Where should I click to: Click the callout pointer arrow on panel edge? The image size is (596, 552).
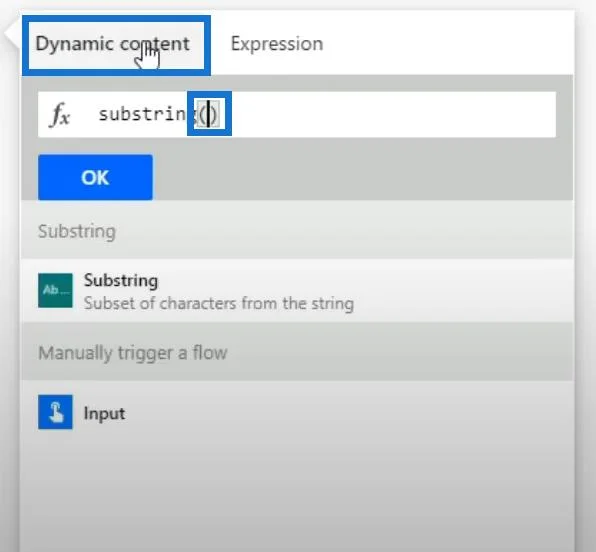[11, 33]
